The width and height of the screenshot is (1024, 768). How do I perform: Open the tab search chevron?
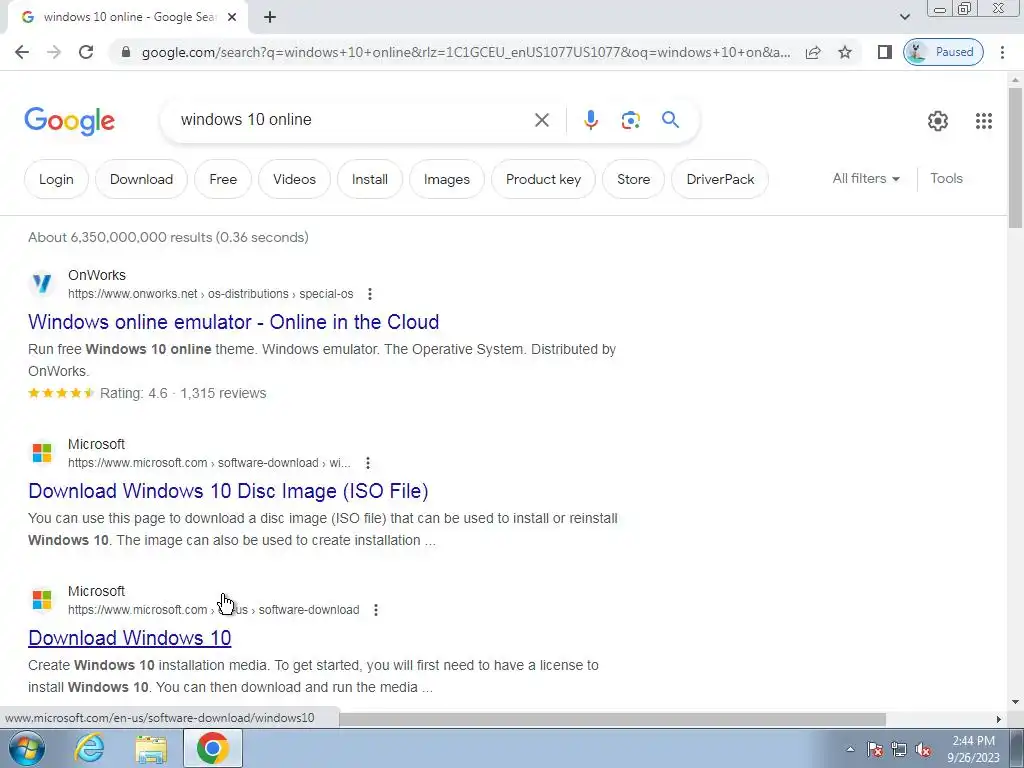pos(904,17)
